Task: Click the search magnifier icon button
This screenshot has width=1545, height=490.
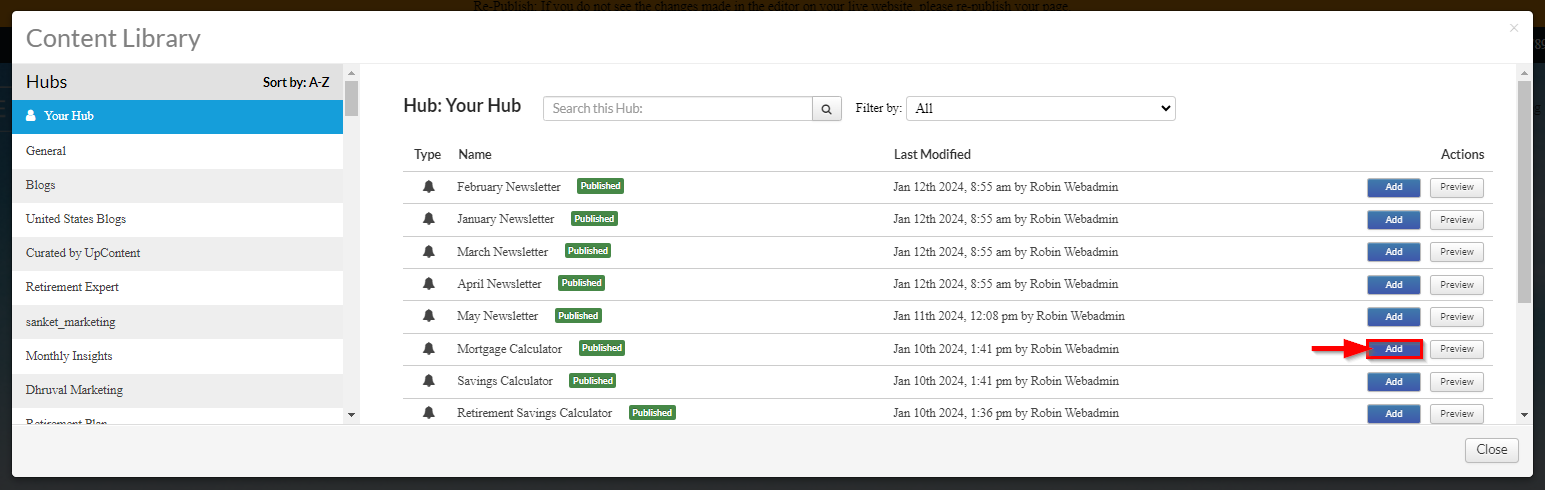Action: click(827, 108)
